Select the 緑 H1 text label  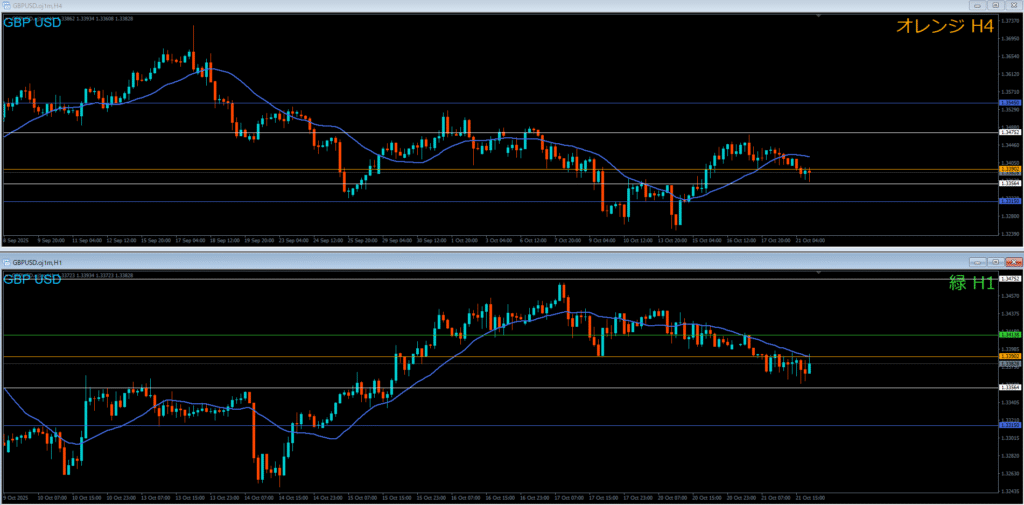pyautogui.click(x=971, y=284)
